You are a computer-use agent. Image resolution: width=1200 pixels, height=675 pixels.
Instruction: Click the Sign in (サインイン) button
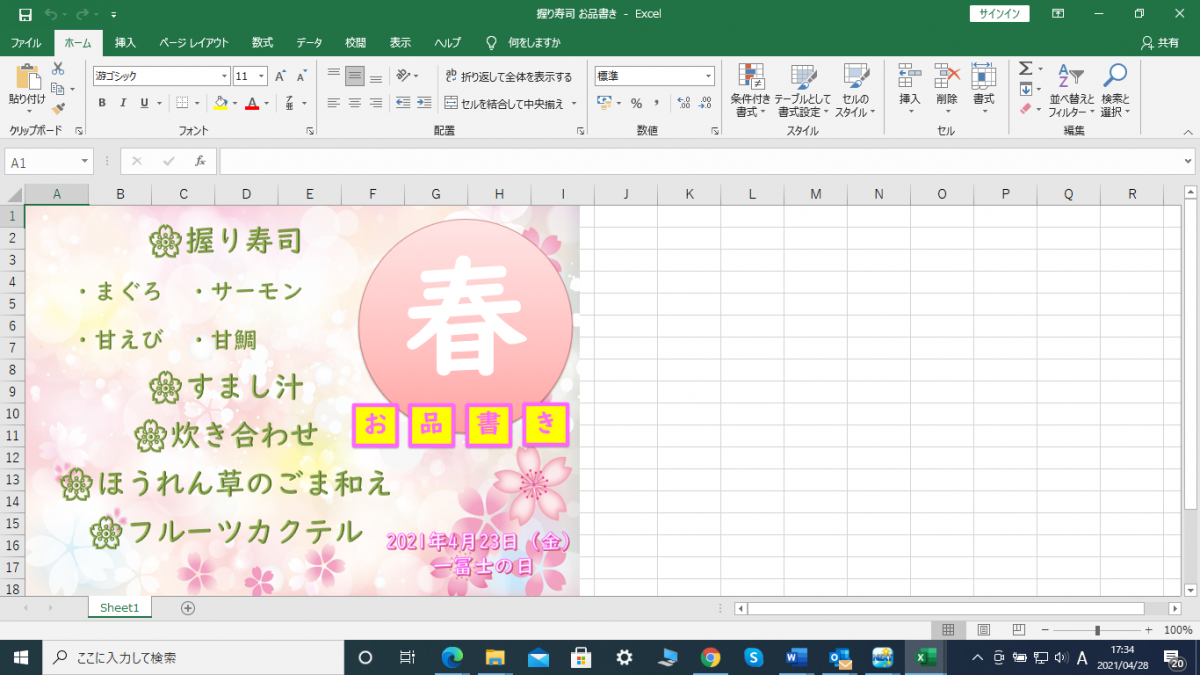(999, 14)
